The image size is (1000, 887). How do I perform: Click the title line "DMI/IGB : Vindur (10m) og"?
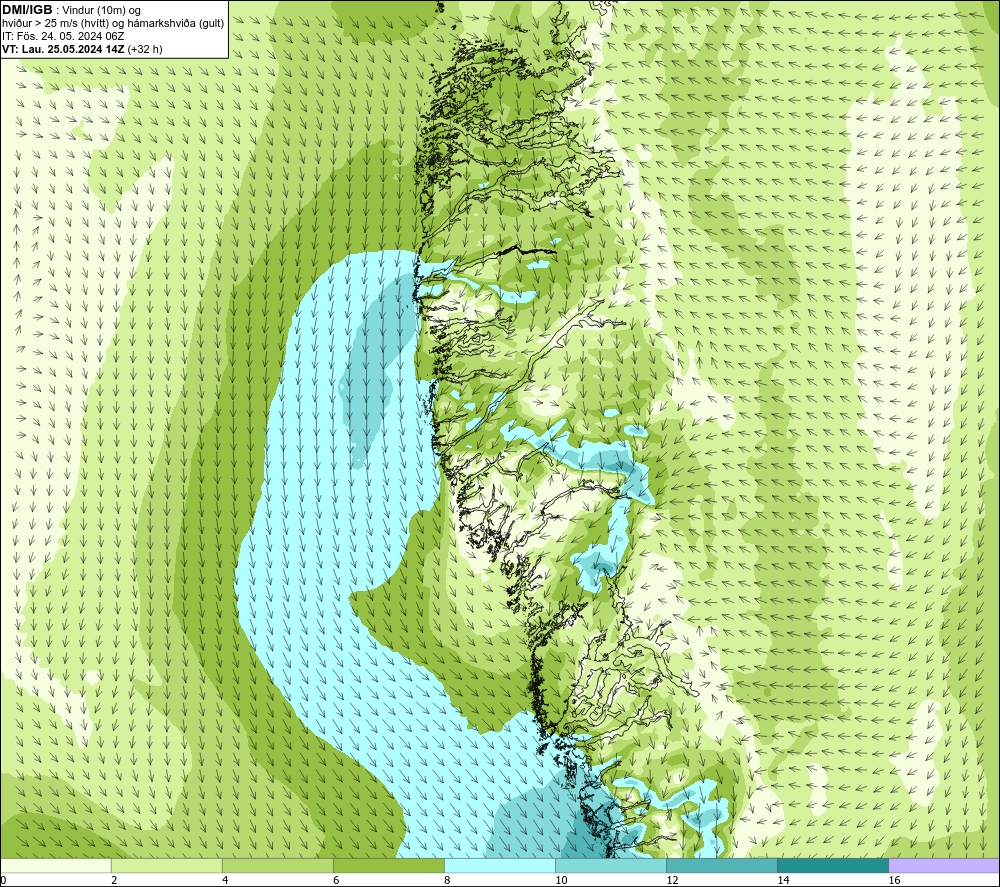coord(71,10)
